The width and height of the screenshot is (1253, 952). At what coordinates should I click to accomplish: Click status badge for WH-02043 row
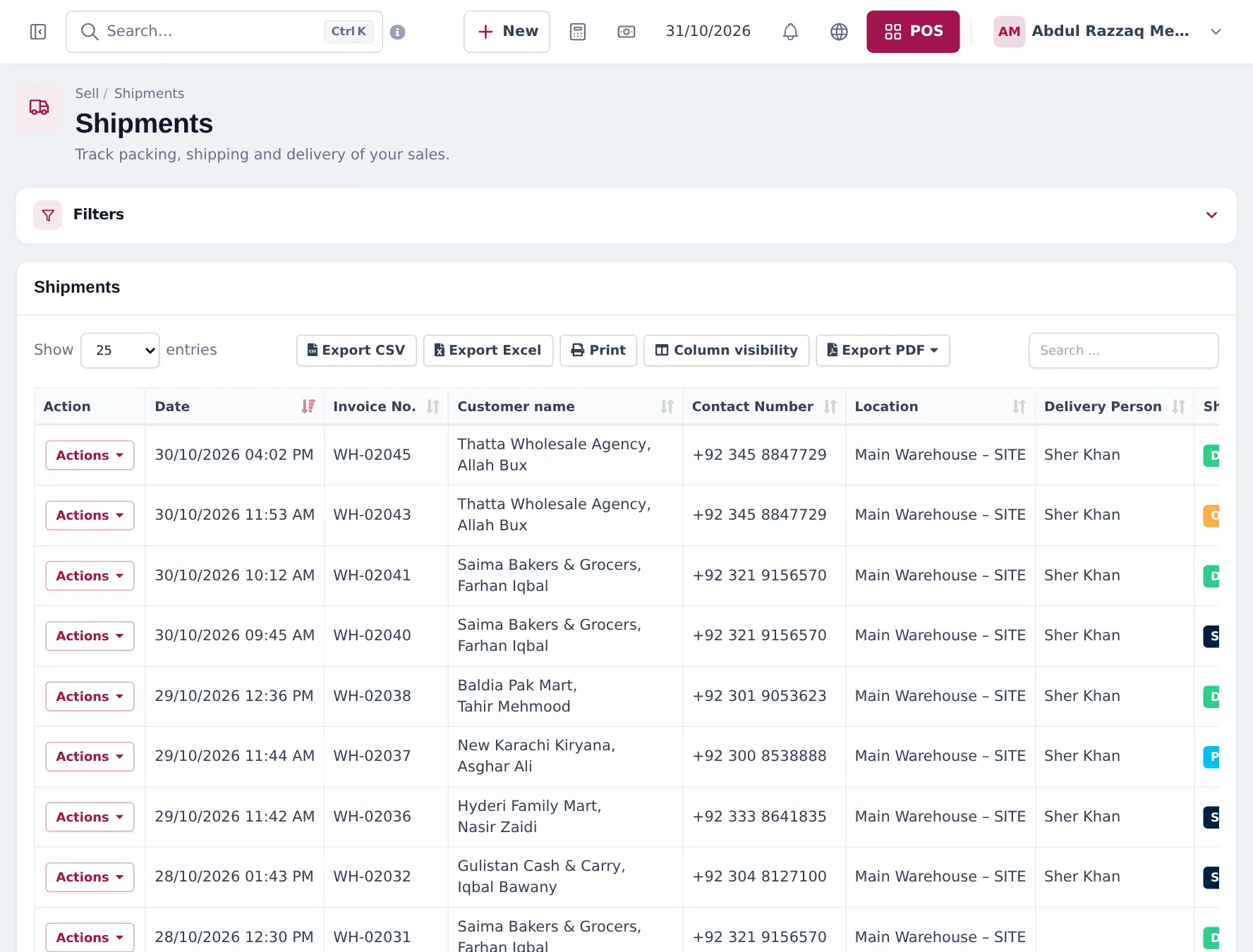click(x=1211, y=515)
